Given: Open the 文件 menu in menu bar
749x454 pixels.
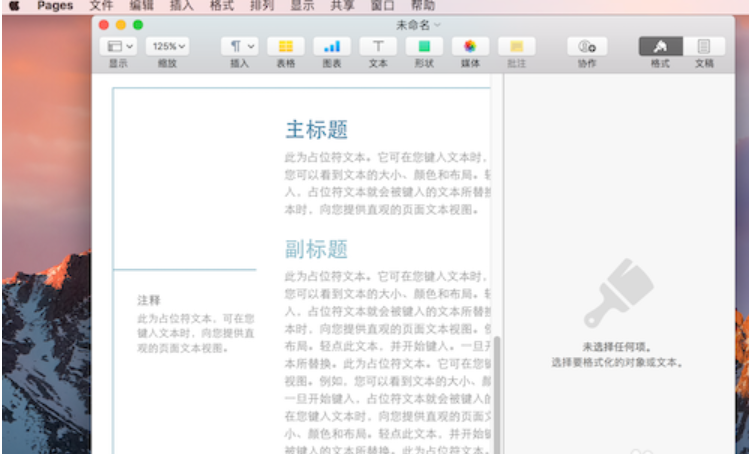Looking at the screenshot, I should 101,6.
